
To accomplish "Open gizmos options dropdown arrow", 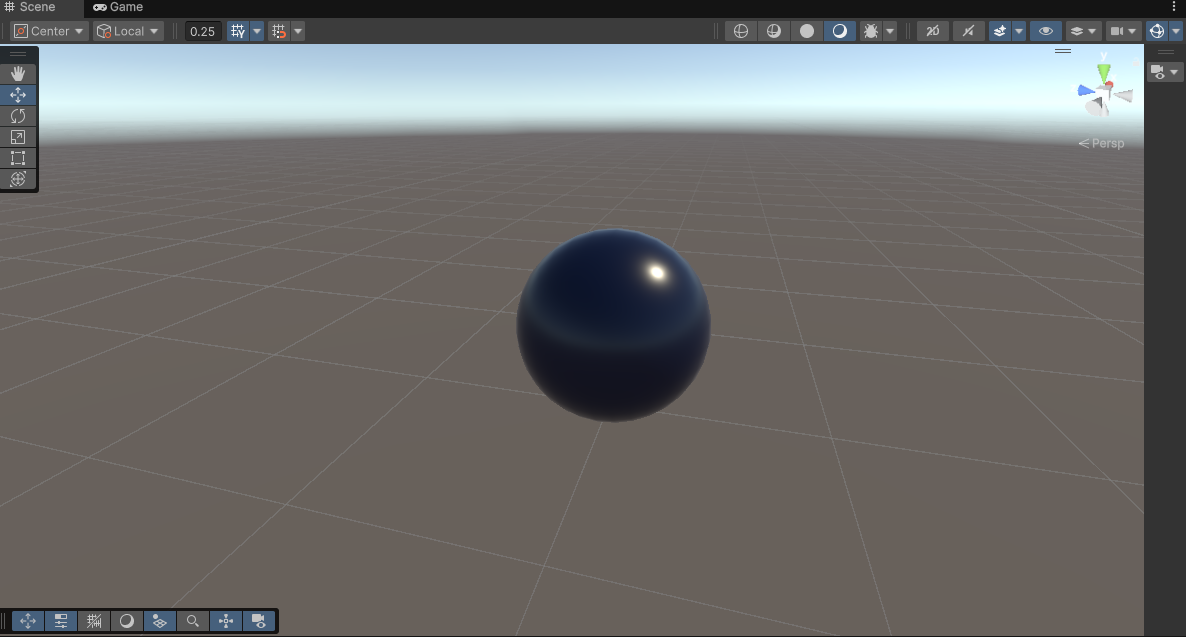I will pos(1176,31).
